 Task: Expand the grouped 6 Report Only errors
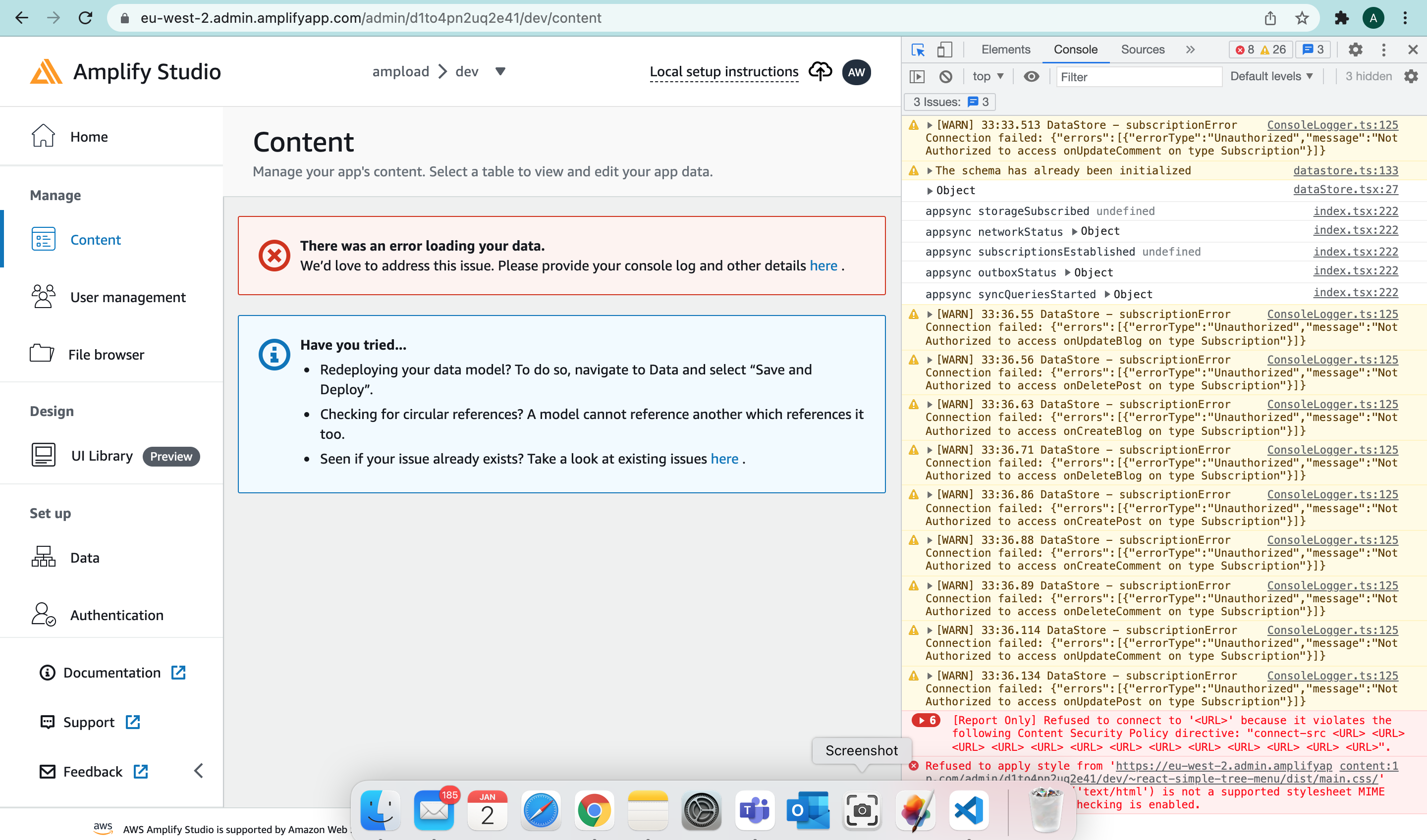point(926,721)
